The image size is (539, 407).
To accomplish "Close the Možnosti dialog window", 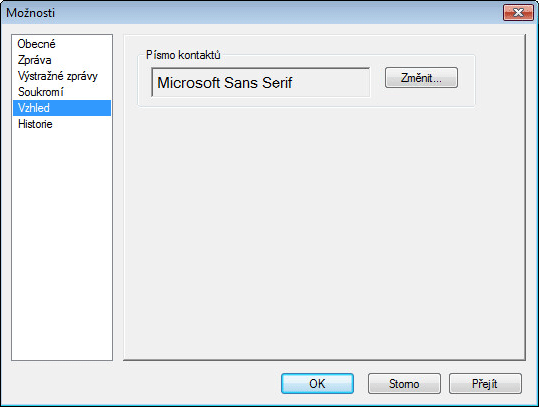I will (518, 13).
